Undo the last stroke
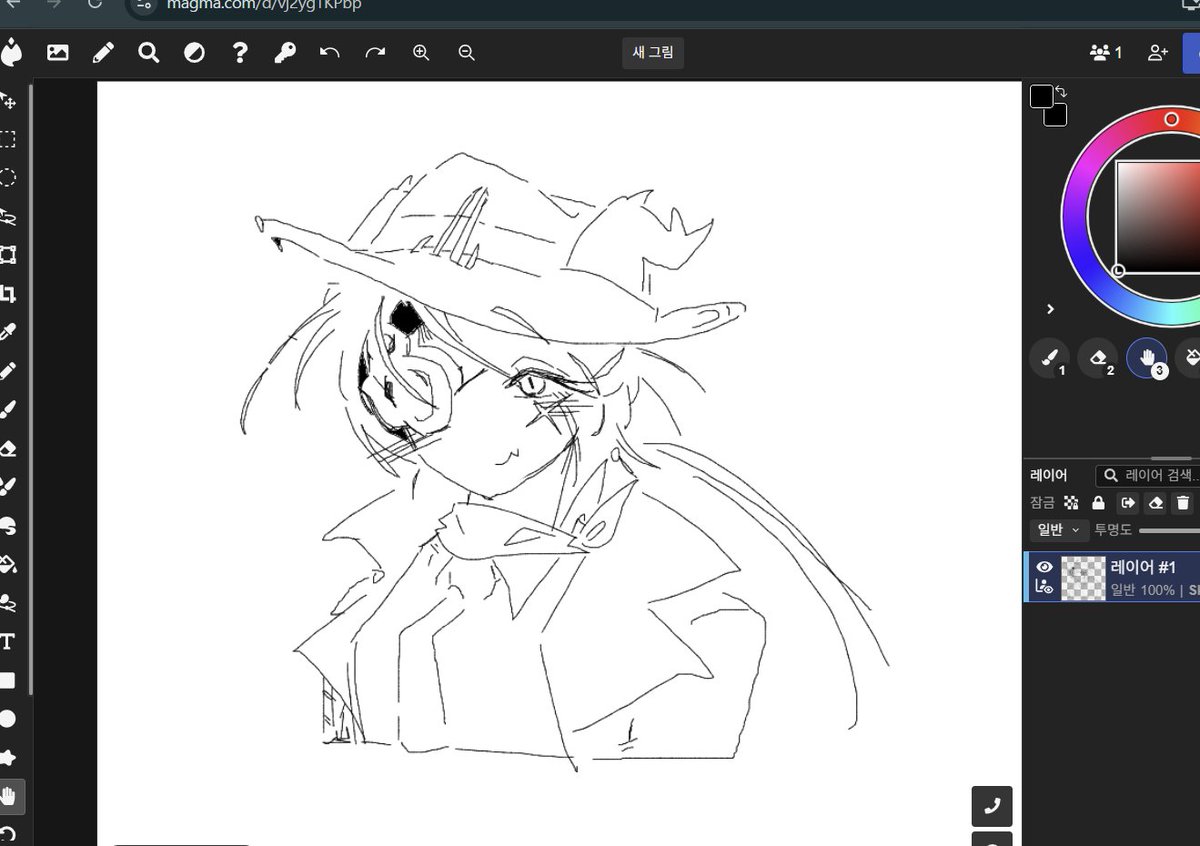Screen dimensions: 1200x846 pyautogui.click(x=330, y=53)
